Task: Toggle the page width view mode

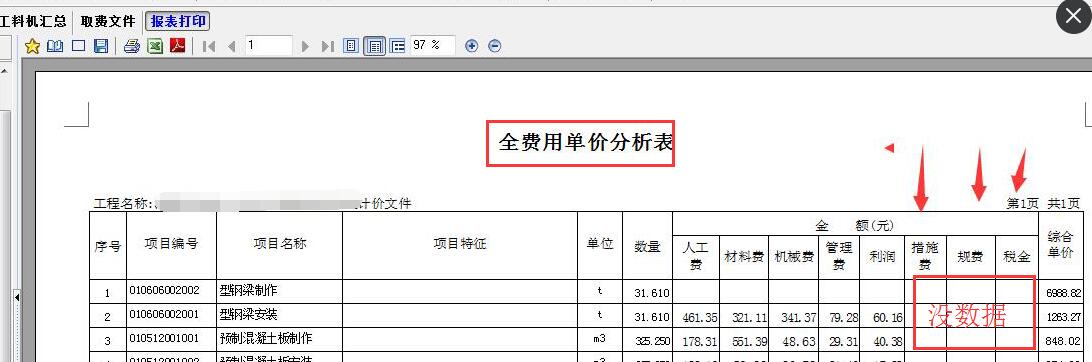Action: click(375, 46)
